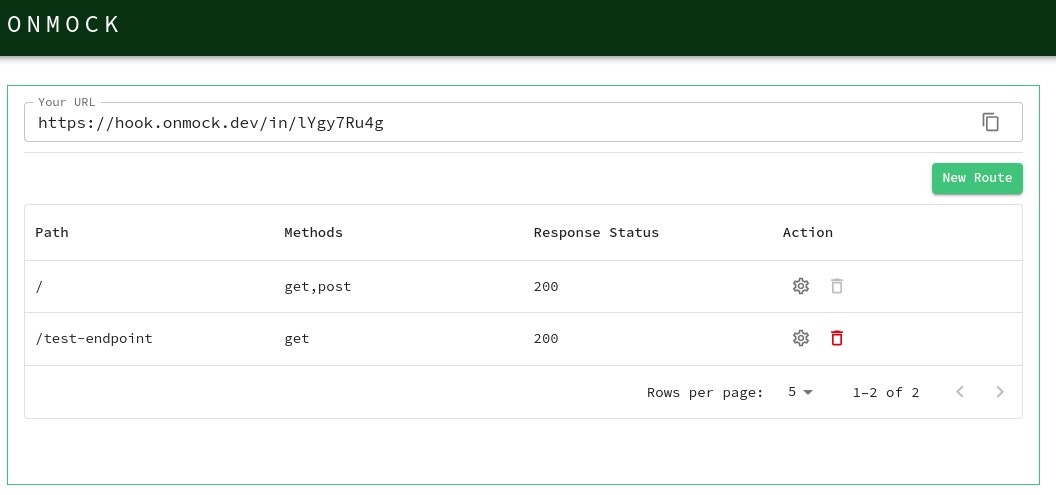Screen dimensions: 1056x495
Task: Copy the hook URL with the copy icon
Action: point(990,122)
